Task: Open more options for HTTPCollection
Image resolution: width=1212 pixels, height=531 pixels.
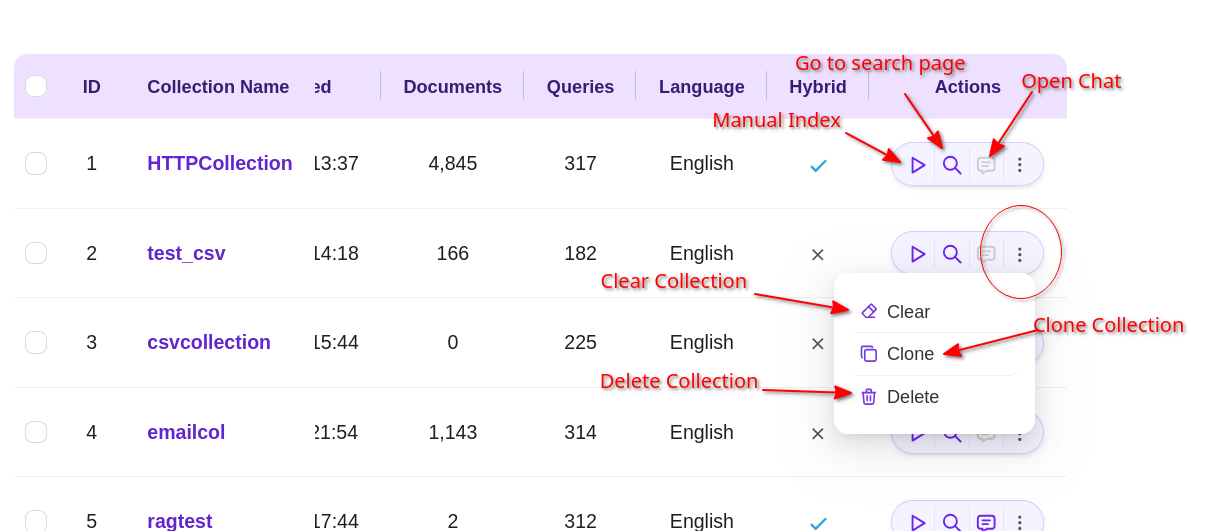Action: pos(1020,165)
